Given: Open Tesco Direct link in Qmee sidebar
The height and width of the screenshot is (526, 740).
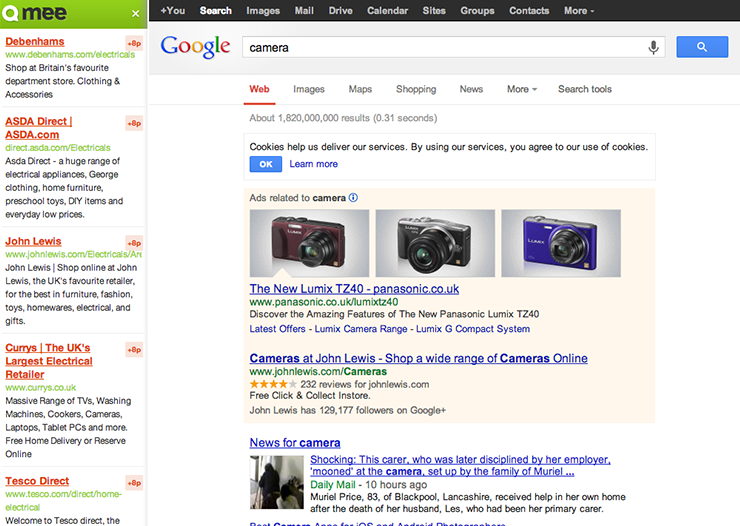Looking at the screenshot, I should [37, 481].
